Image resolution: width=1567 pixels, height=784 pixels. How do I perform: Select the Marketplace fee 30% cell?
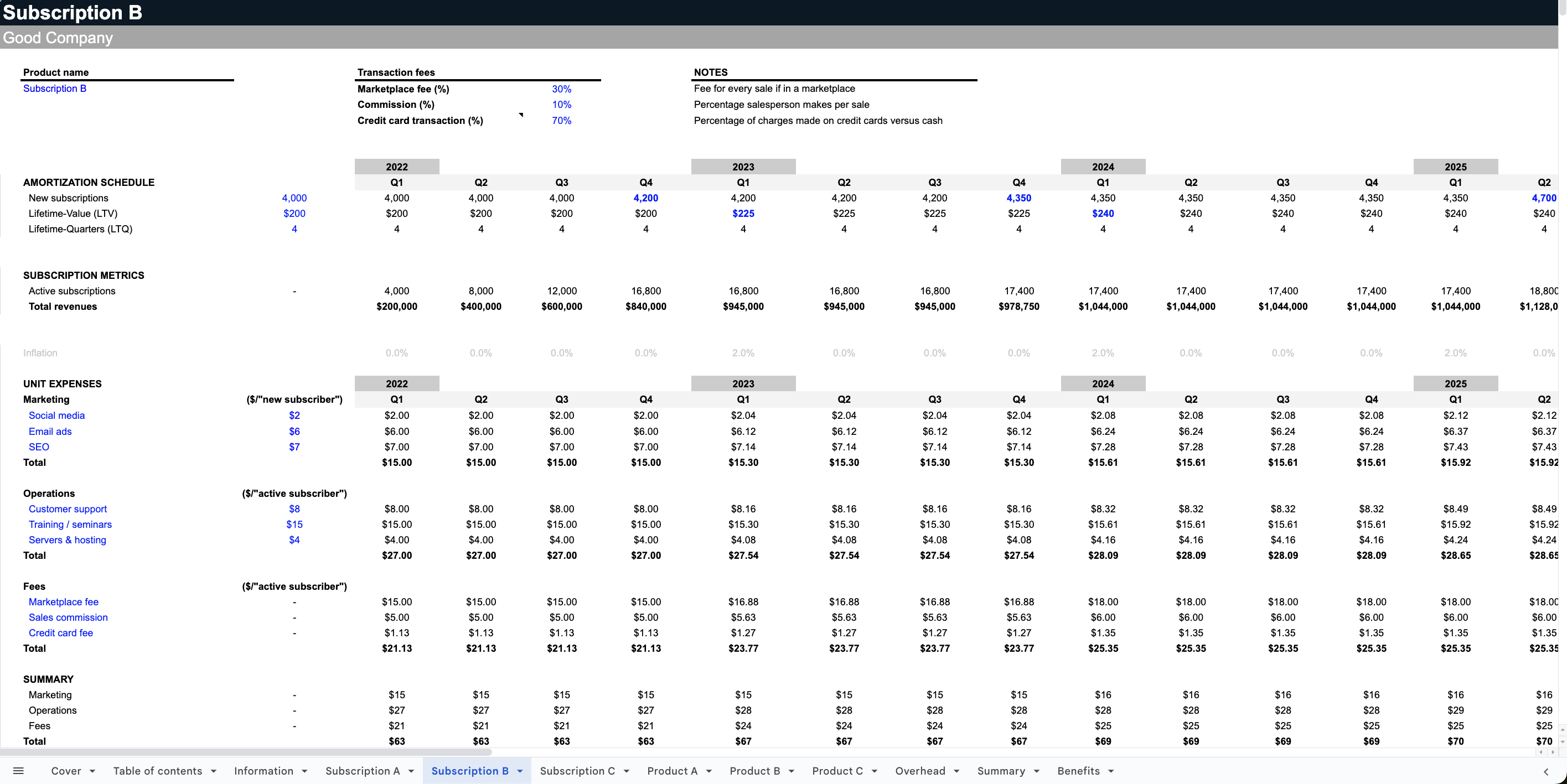click(561, 89)
